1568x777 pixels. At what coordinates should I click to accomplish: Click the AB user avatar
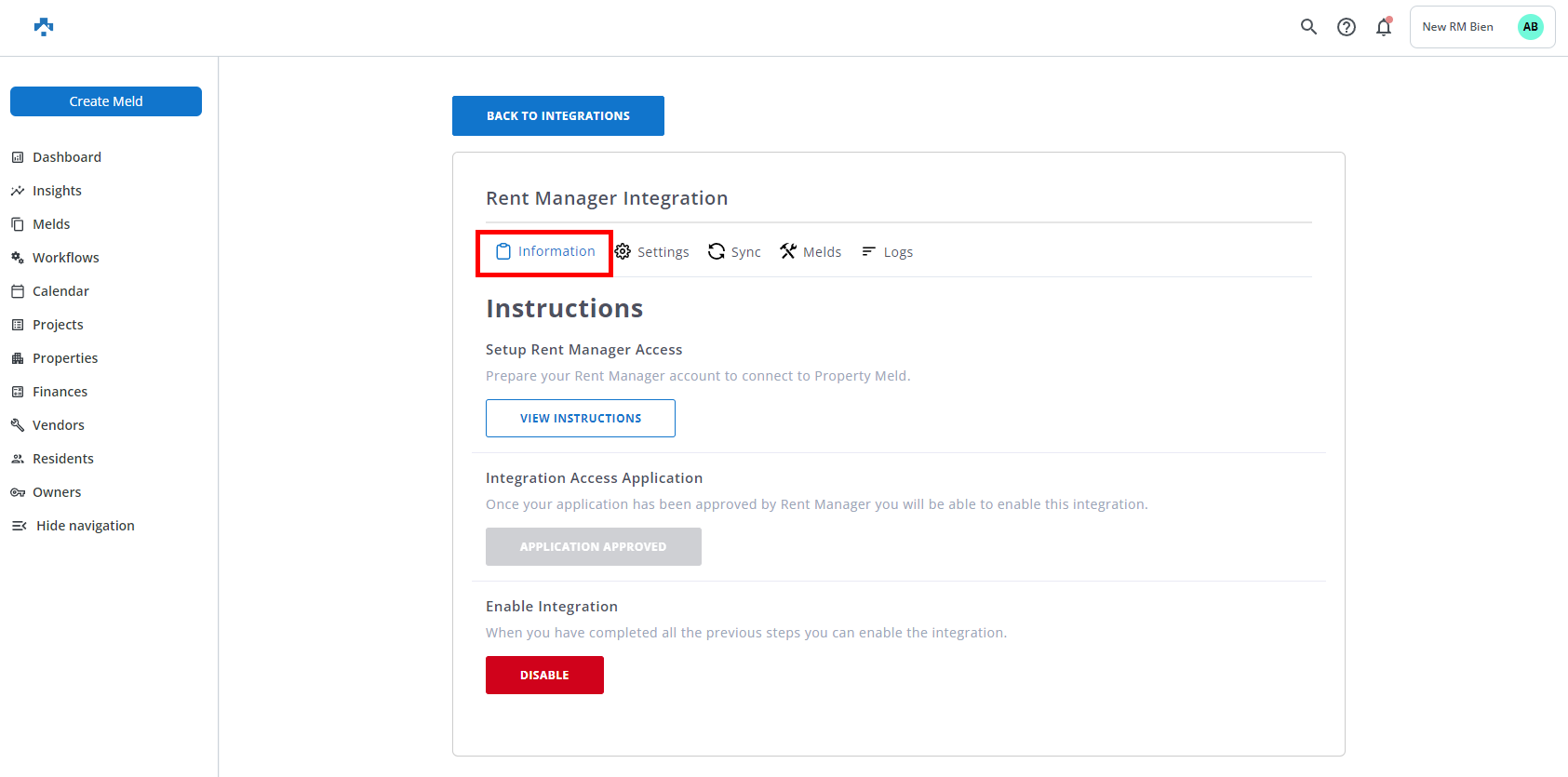click(1530, 27)
